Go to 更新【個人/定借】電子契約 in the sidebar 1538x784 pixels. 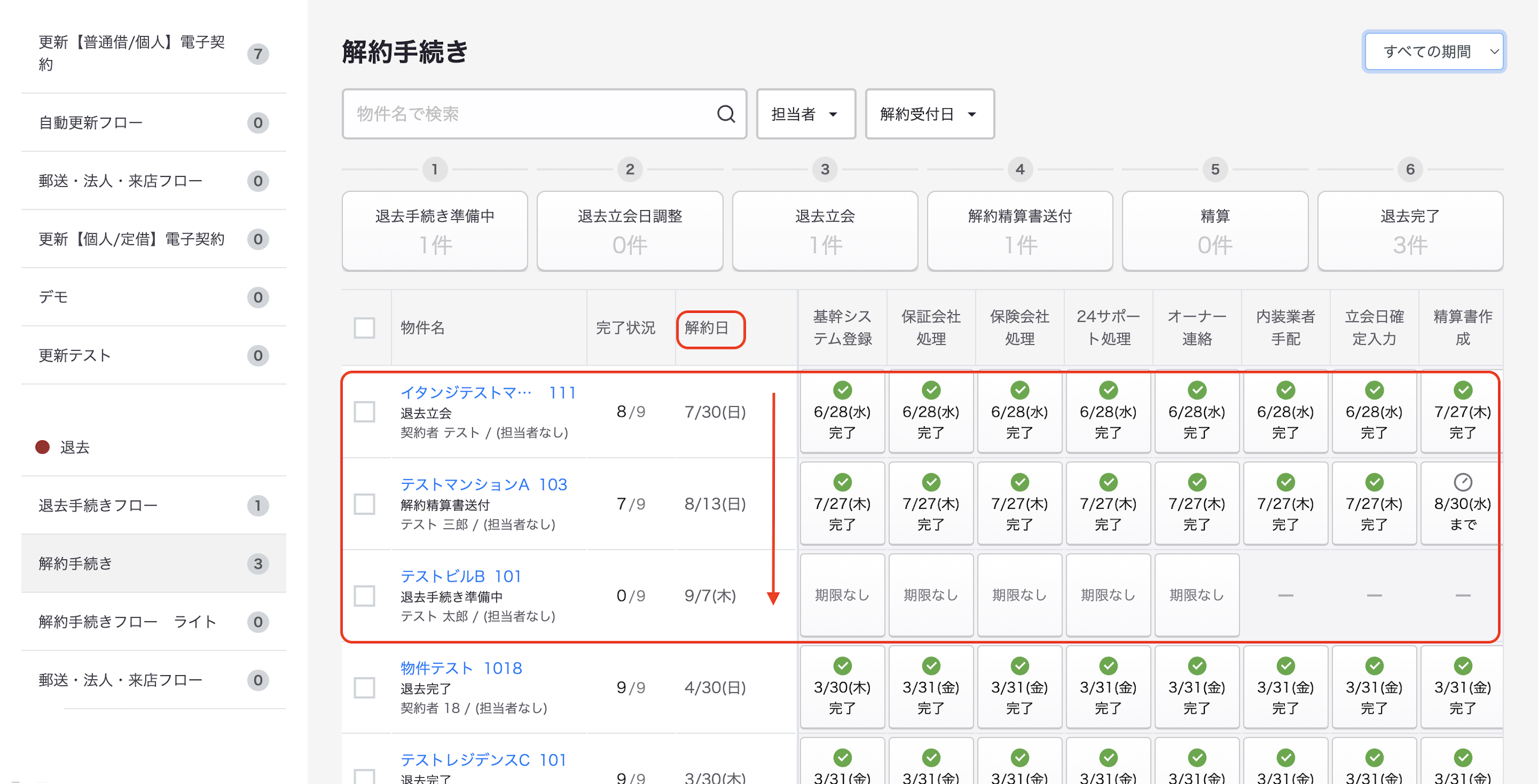153,239
